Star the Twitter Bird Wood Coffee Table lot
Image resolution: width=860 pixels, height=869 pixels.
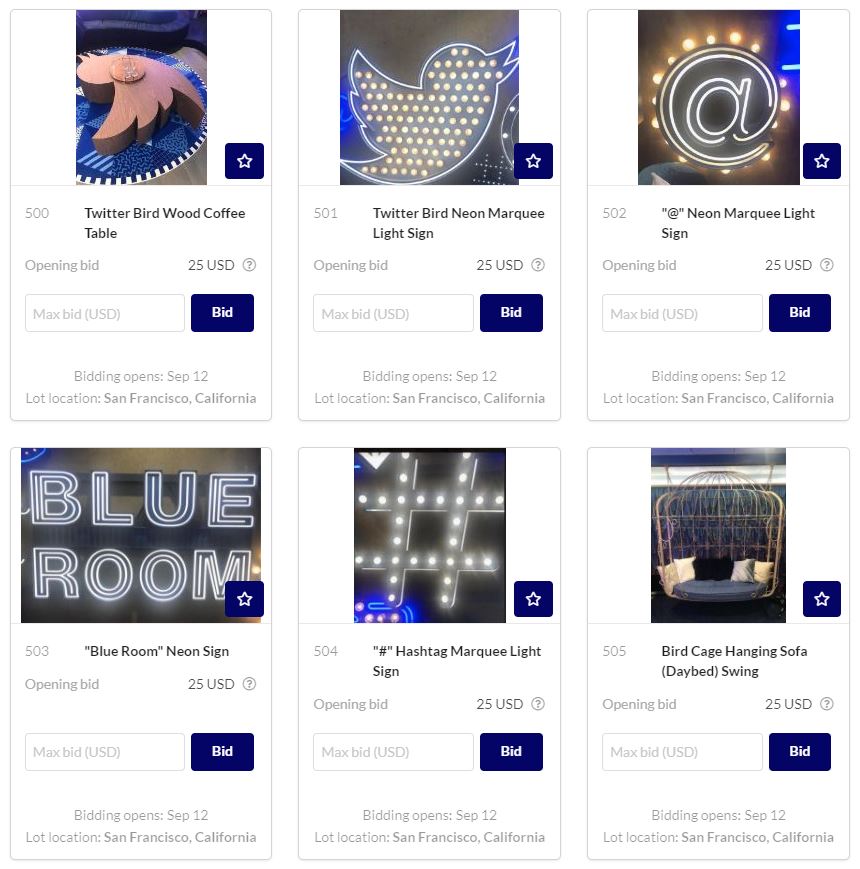244,161
